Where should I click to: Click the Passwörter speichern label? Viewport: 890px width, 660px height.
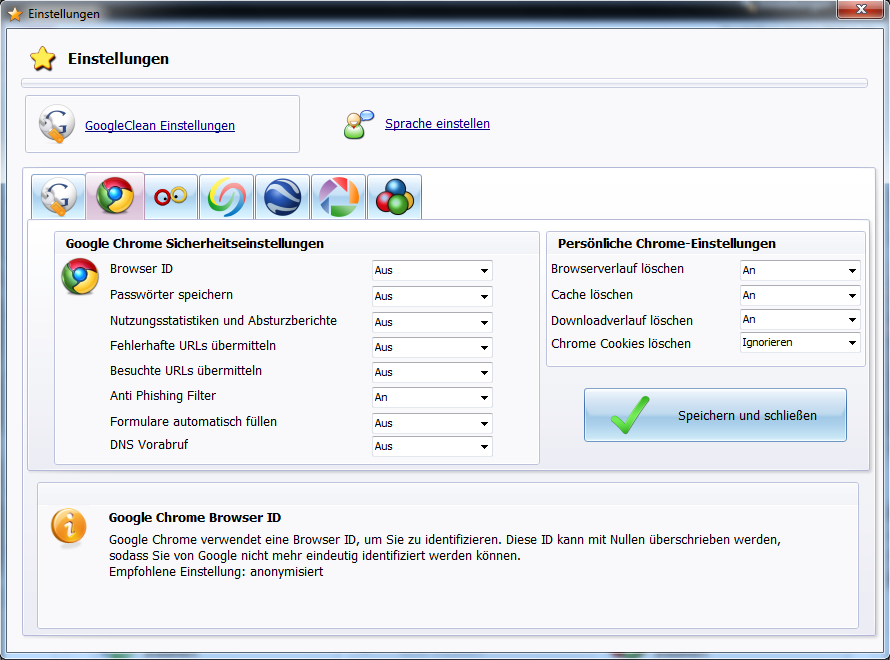[171, 295]
